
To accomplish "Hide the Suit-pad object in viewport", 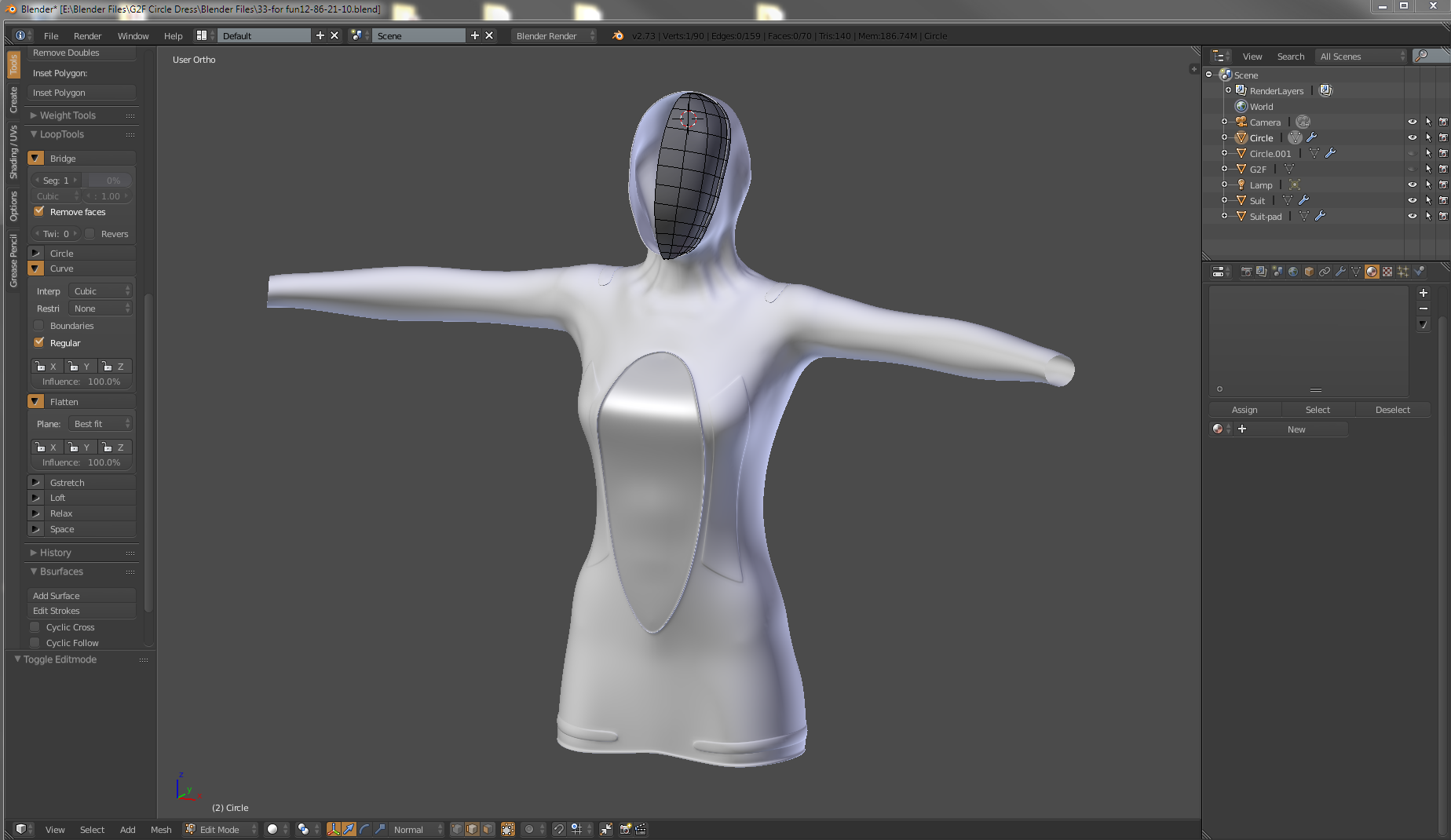I will click(x=1412, y=216).
